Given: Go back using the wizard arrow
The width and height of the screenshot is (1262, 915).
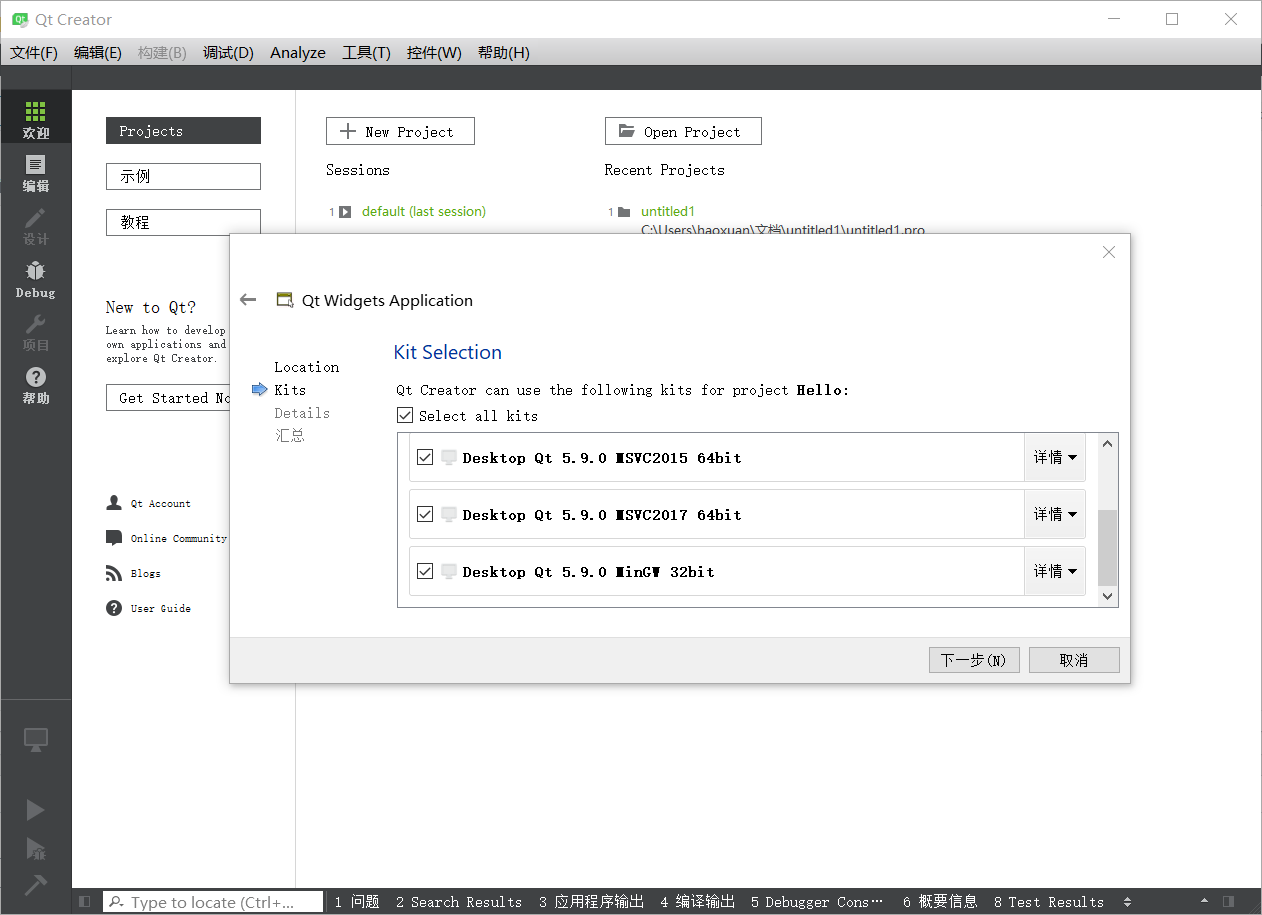Looking at the screenshot, I should (x=248, y=300).
